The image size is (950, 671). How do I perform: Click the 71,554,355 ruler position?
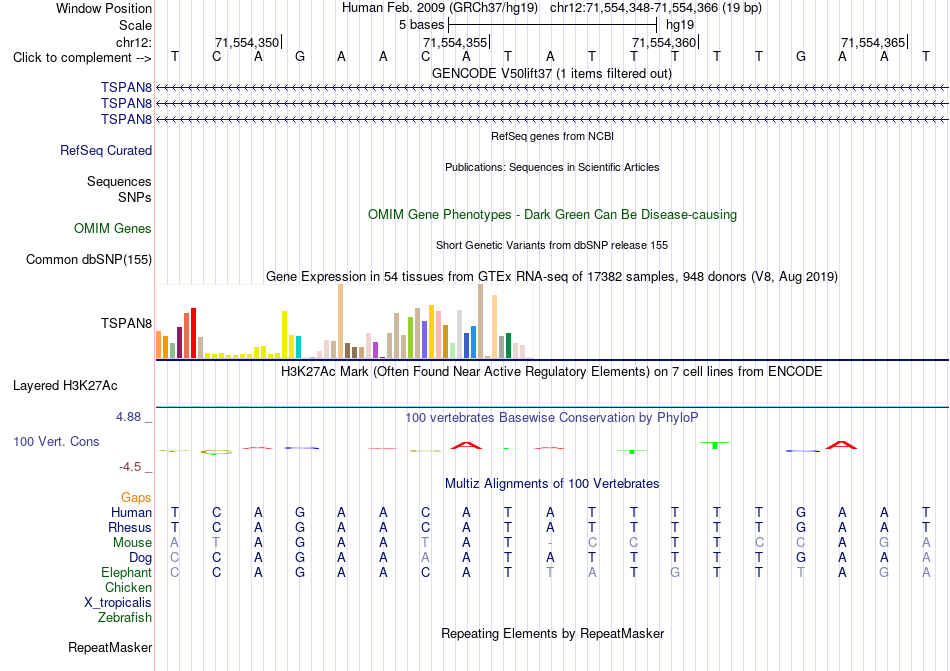coord(455,42)
